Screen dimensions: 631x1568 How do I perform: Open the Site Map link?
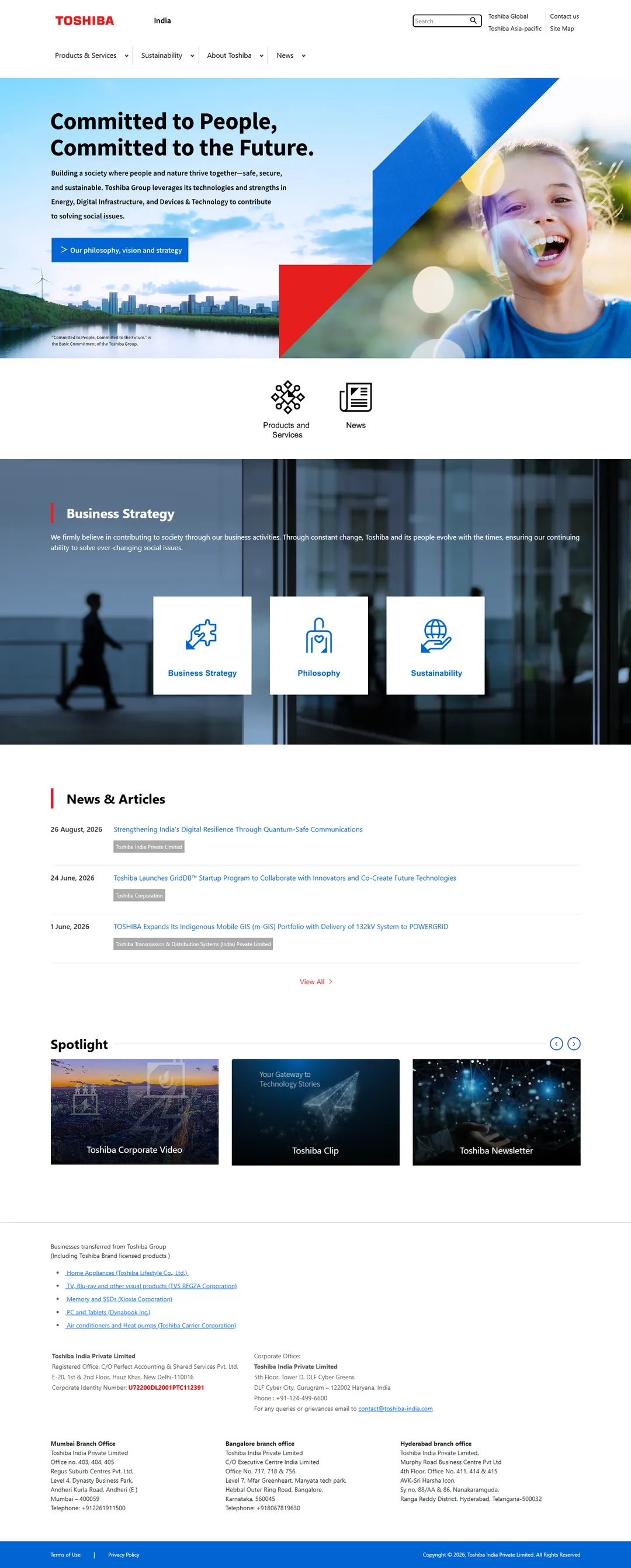(x=562, y=29)
